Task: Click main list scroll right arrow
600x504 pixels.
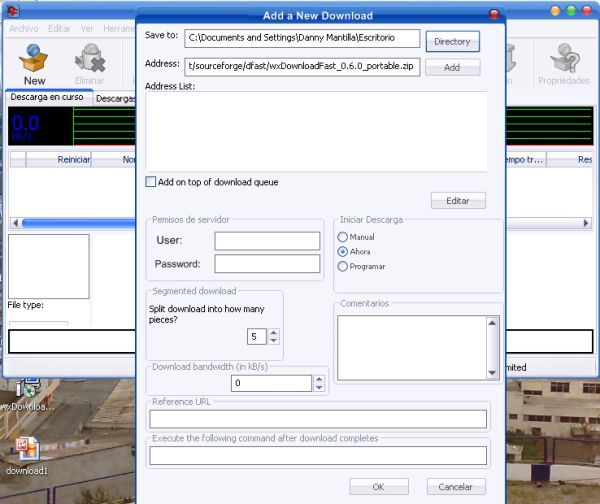Action: (586, 223)
